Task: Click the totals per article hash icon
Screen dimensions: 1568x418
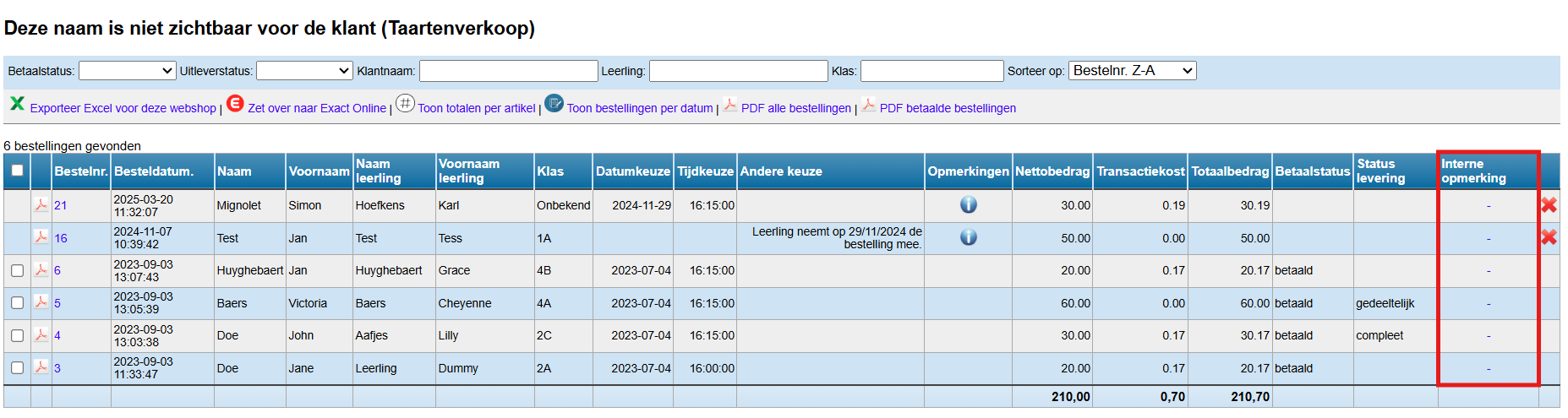Action: pyautogui.click(x=405, y=103)
